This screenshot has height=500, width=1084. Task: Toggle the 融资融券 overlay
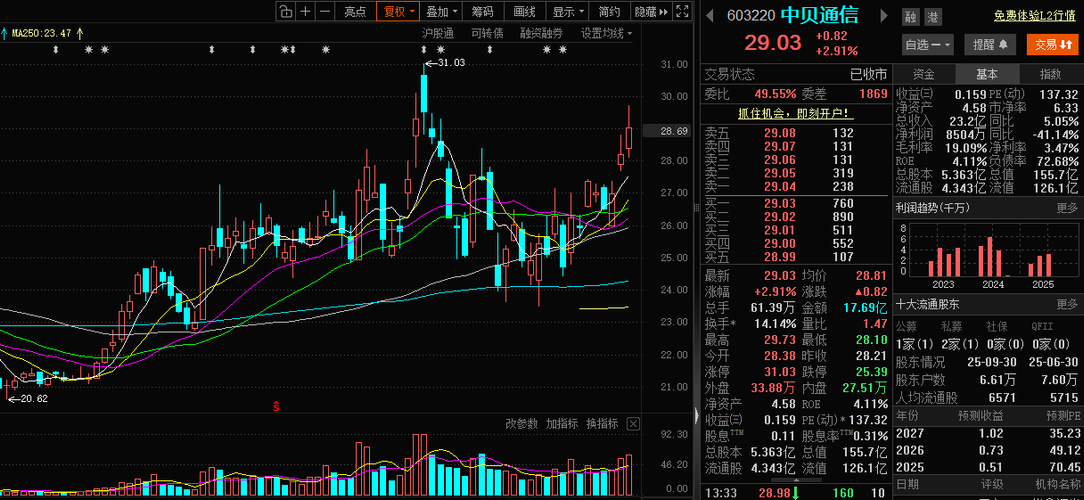[x=541, y=33]
